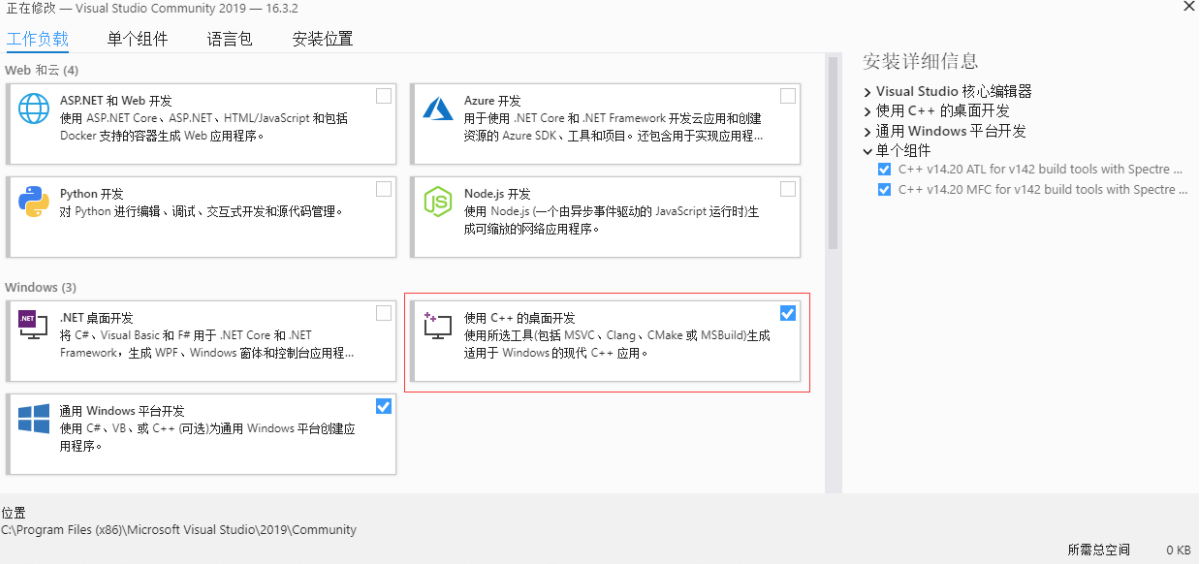Uncheck the 使用 C++ 的桌面开发 workload checkbox
The width and height of the screenshot is (1202, 564).
coord(788,313)
